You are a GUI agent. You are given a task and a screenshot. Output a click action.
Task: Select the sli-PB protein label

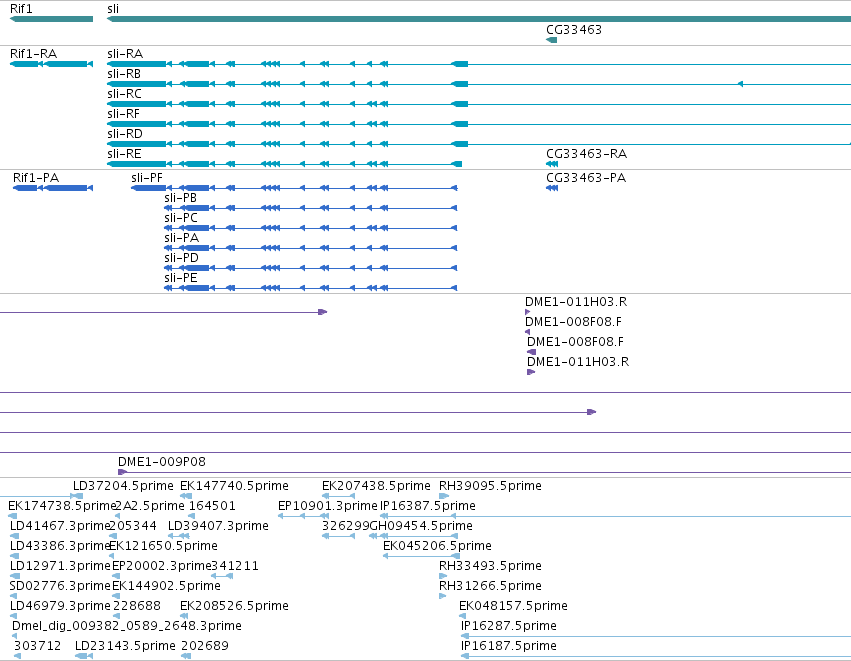point(180,198)
